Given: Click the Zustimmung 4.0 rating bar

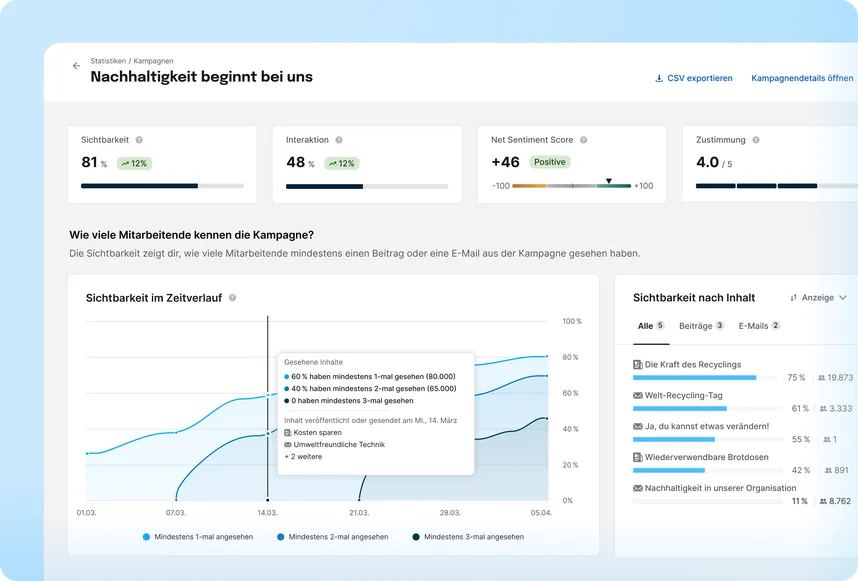Looking at the screenshot, I should pyautogui.click(x=777, y=186).
